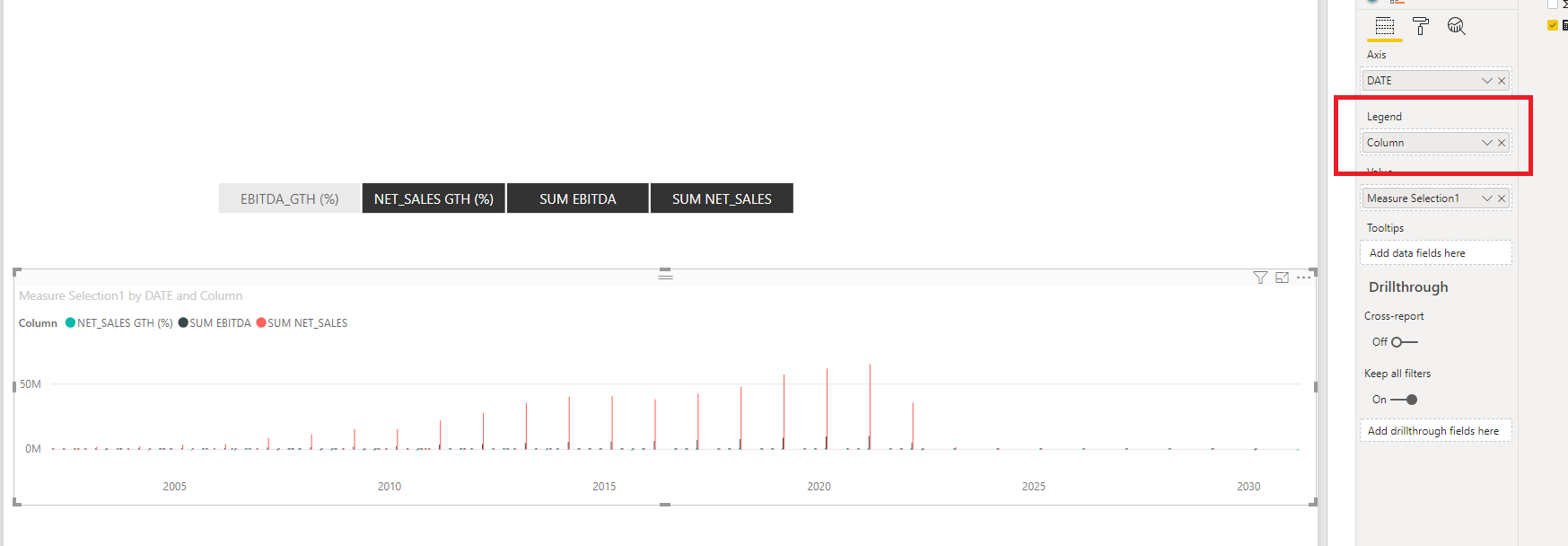Open the Format paint roller tab
The image size is (1568, 546).
click(1421, 26)
